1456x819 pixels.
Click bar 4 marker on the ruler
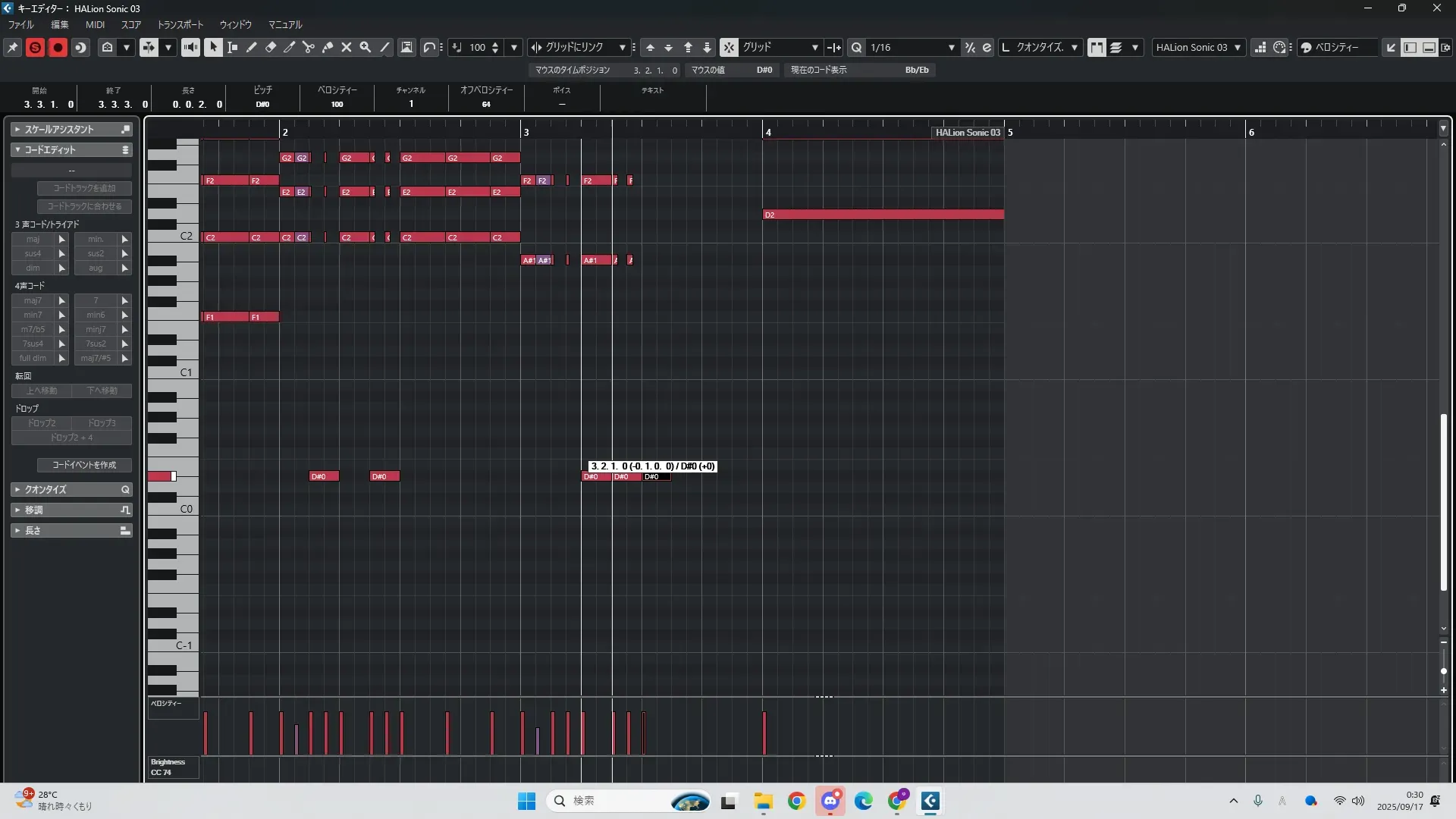[x=767, y=132]
